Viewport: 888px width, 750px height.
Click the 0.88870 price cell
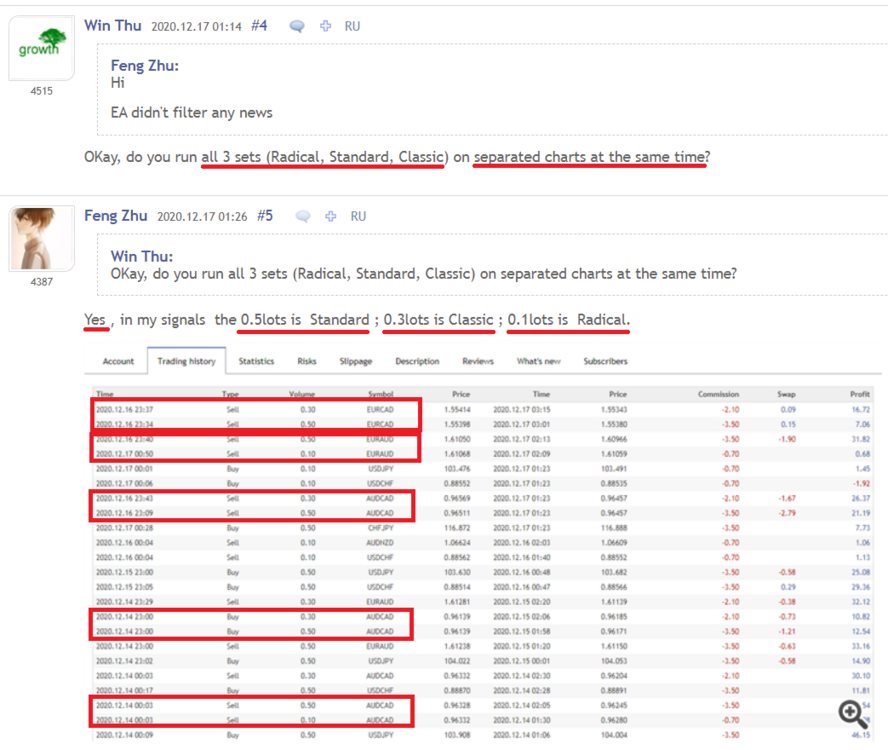tap(457, 691)
